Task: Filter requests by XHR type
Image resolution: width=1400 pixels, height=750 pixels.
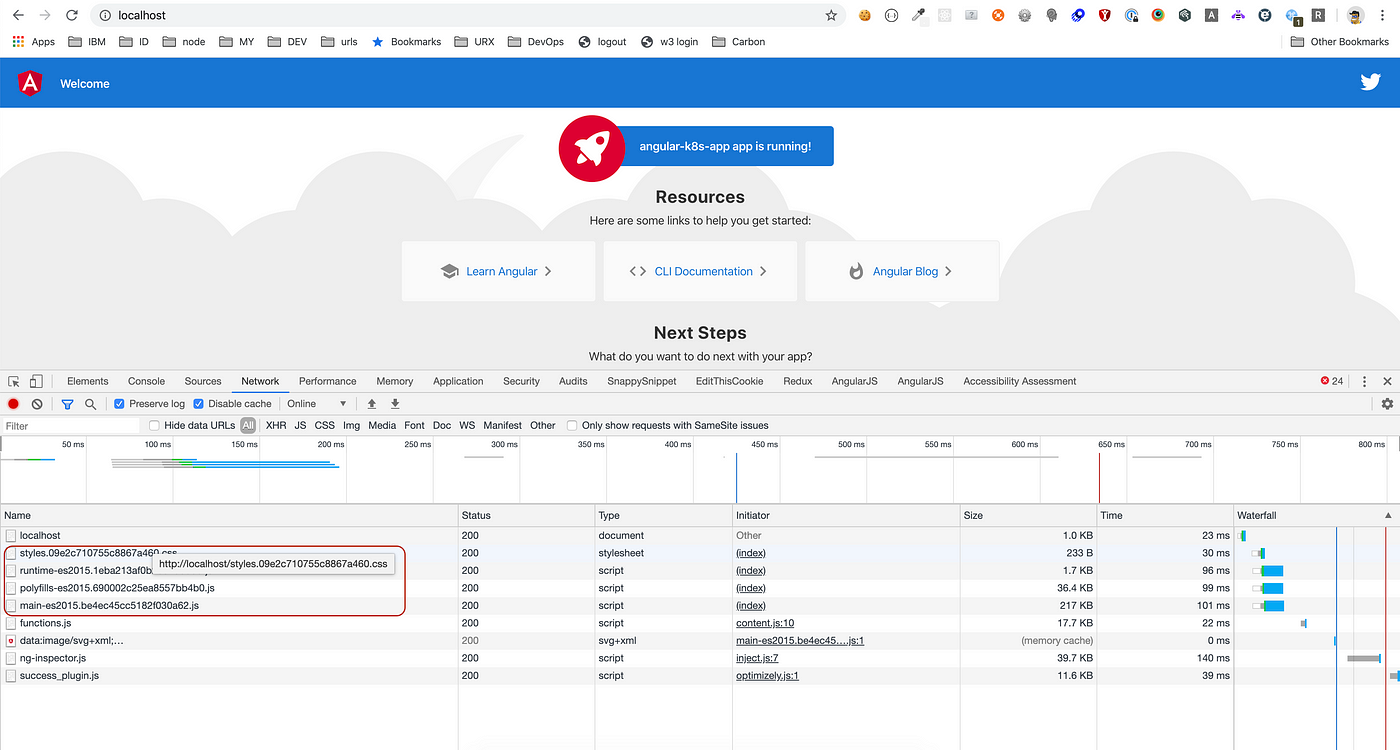Action: pyautogui.click(x=276, y=426)
